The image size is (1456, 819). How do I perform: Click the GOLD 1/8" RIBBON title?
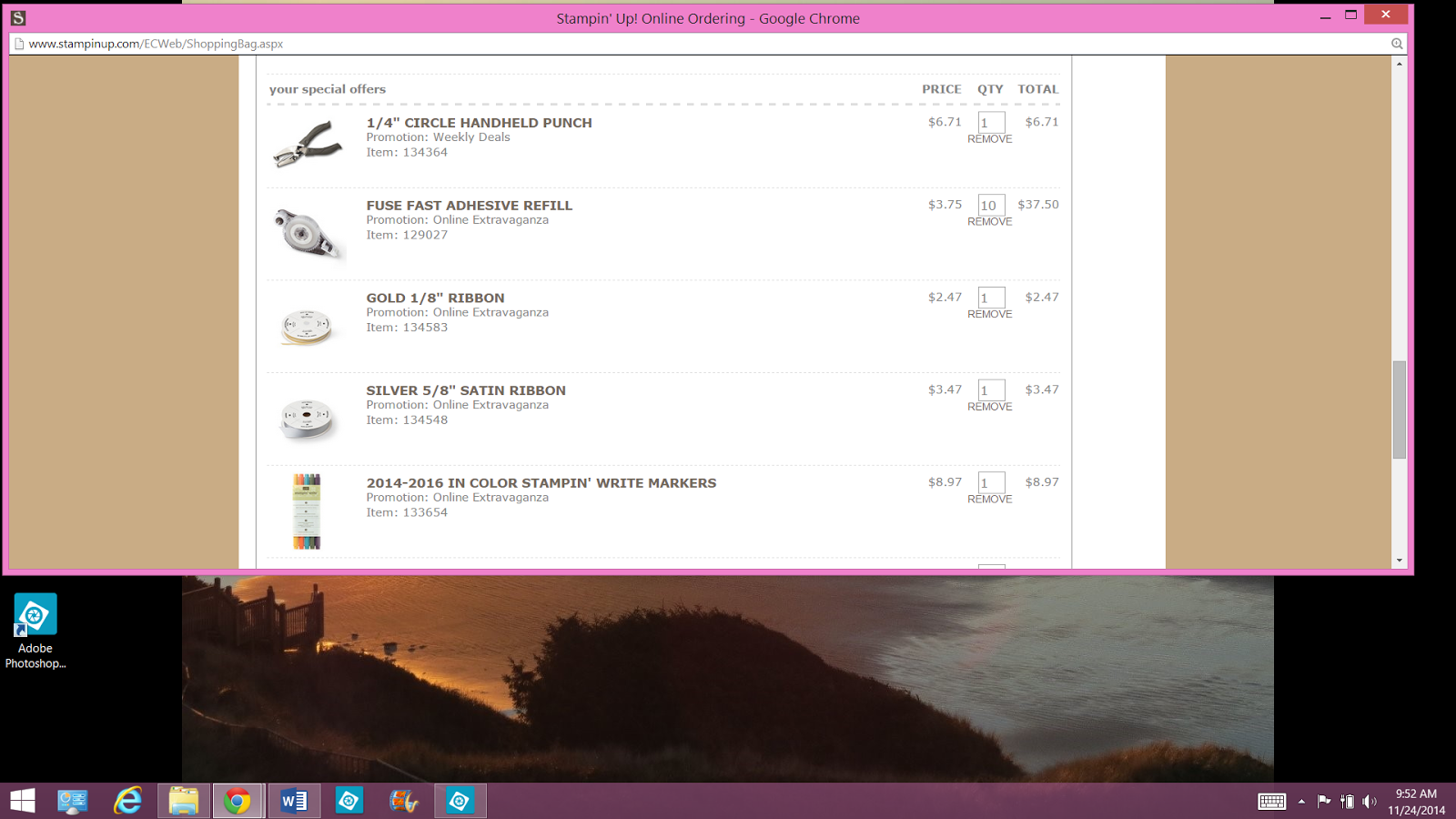pyautogui.click(x=435, y=298)
